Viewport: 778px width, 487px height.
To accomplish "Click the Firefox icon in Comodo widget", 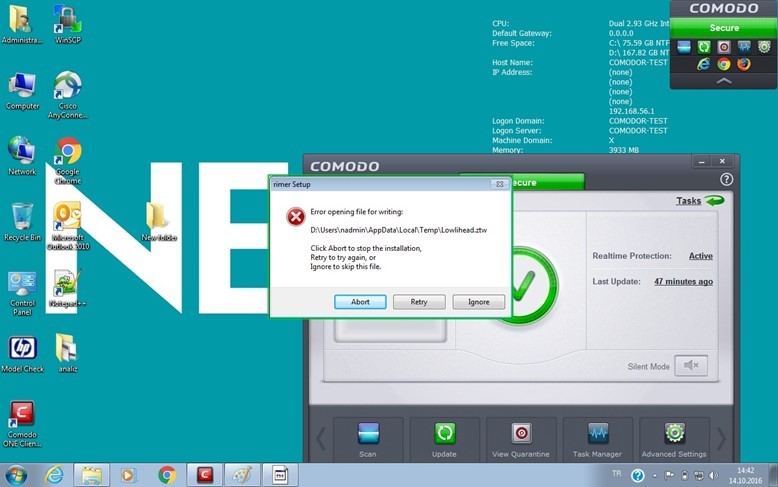I will tap(744, 64).
